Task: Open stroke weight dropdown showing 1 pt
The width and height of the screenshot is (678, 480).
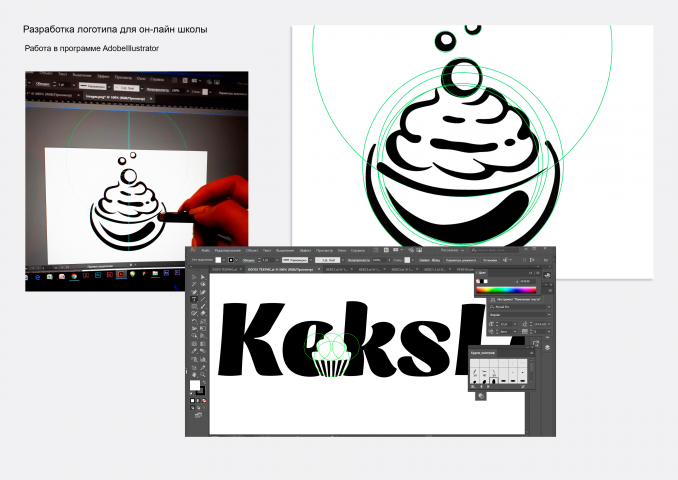Action: pyautogui.click(x=277, y=260)
